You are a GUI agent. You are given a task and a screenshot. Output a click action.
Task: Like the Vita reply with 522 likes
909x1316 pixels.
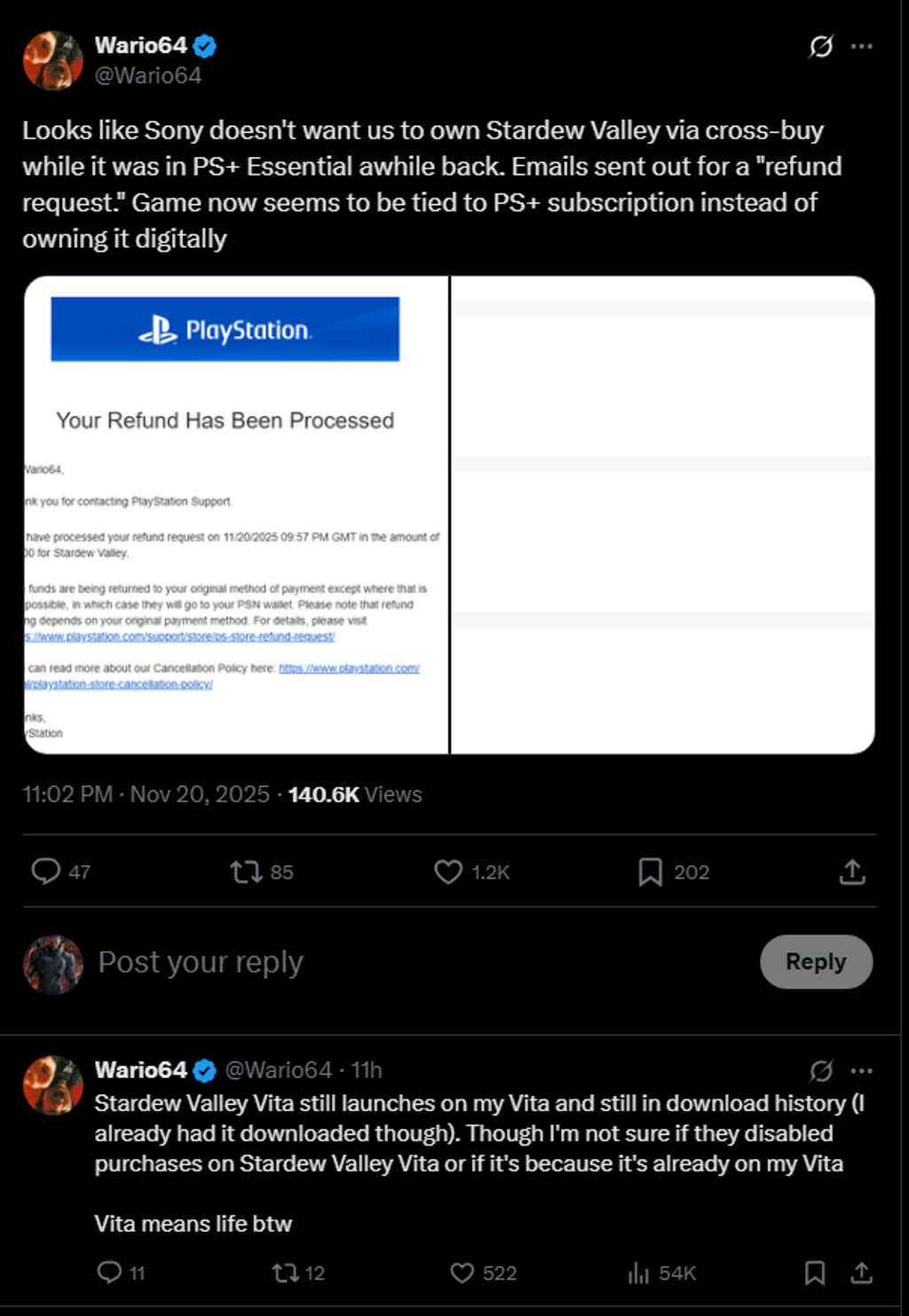pyautogui.click(x=462, y=1273)
